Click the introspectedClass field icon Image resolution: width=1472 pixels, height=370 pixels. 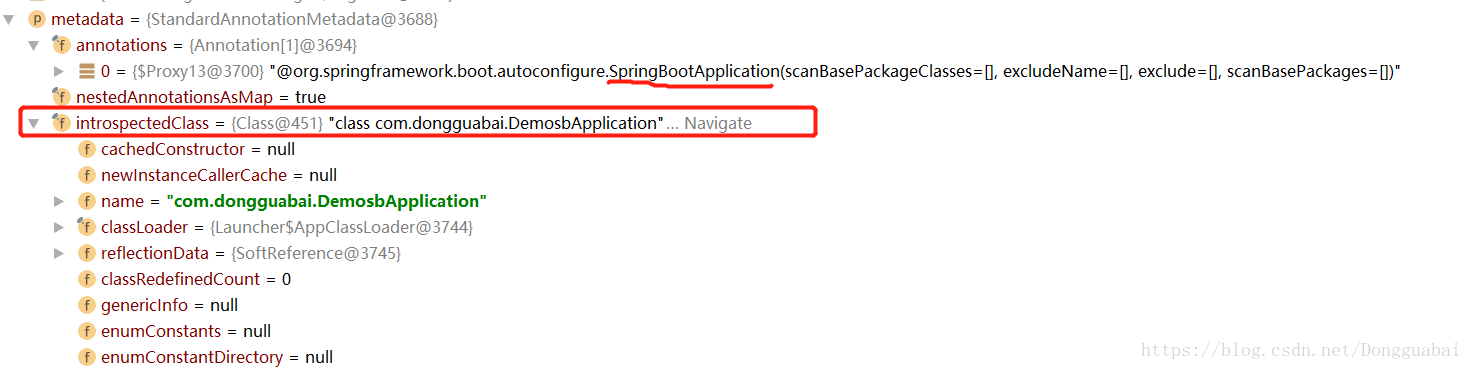pyautogui.click(x=61, y=123)
